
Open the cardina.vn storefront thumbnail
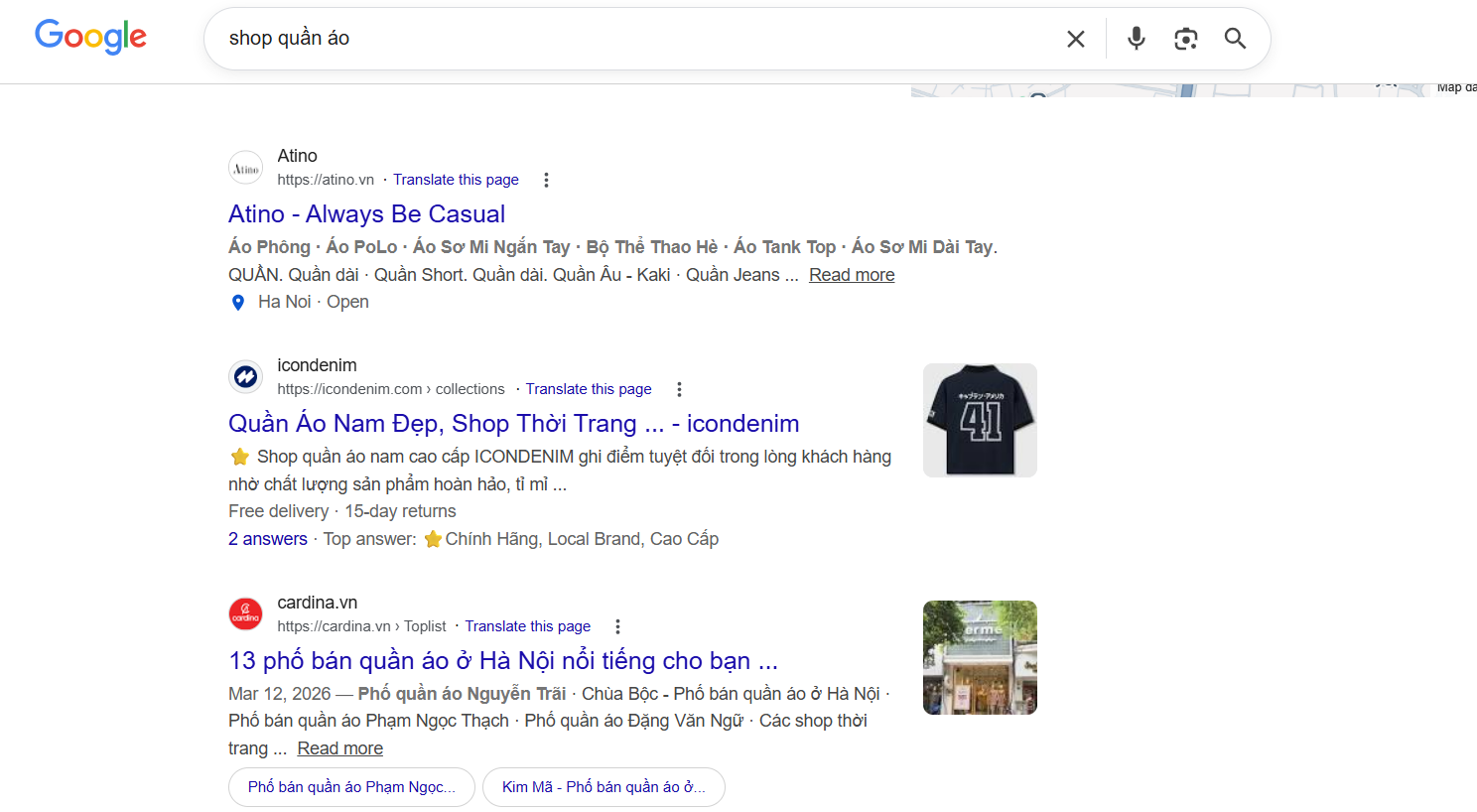(x=980, y=657)
